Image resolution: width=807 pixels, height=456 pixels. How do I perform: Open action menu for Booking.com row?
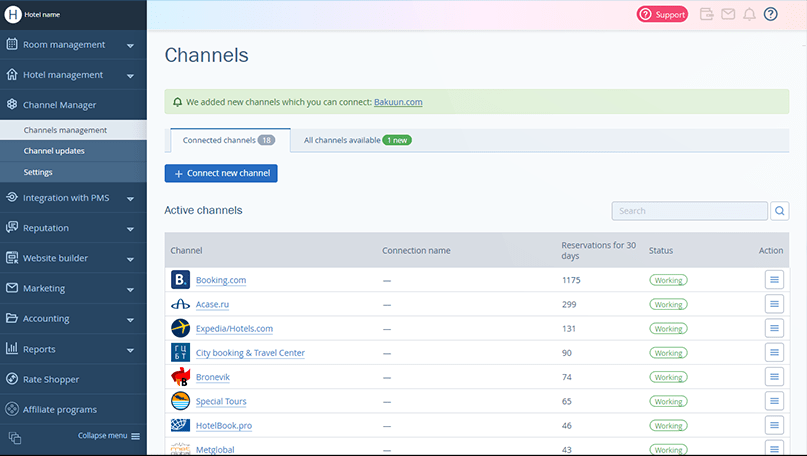[x=774, y=280]
